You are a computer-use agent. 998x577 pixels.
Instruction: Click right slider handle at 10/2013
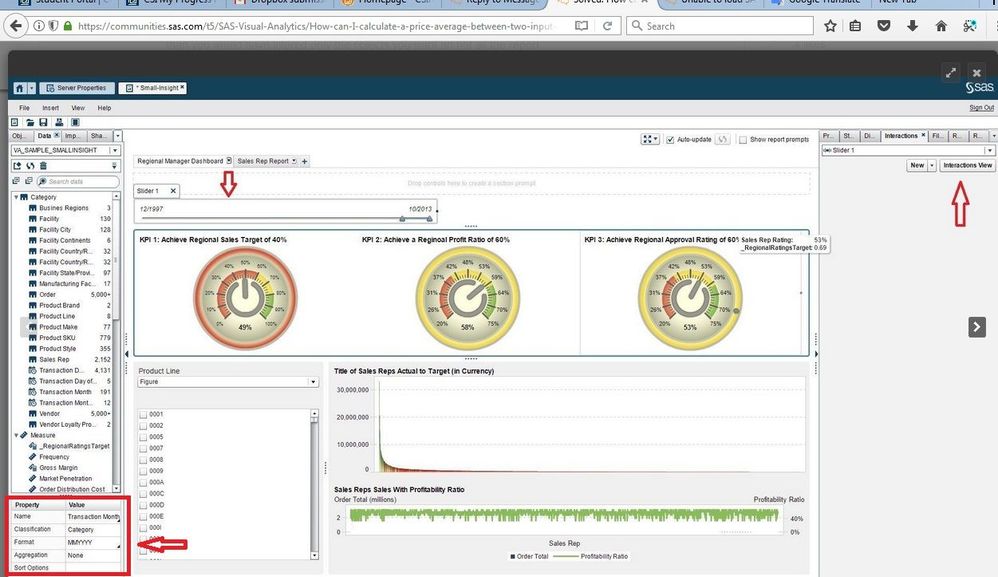[x=430, y=218]
